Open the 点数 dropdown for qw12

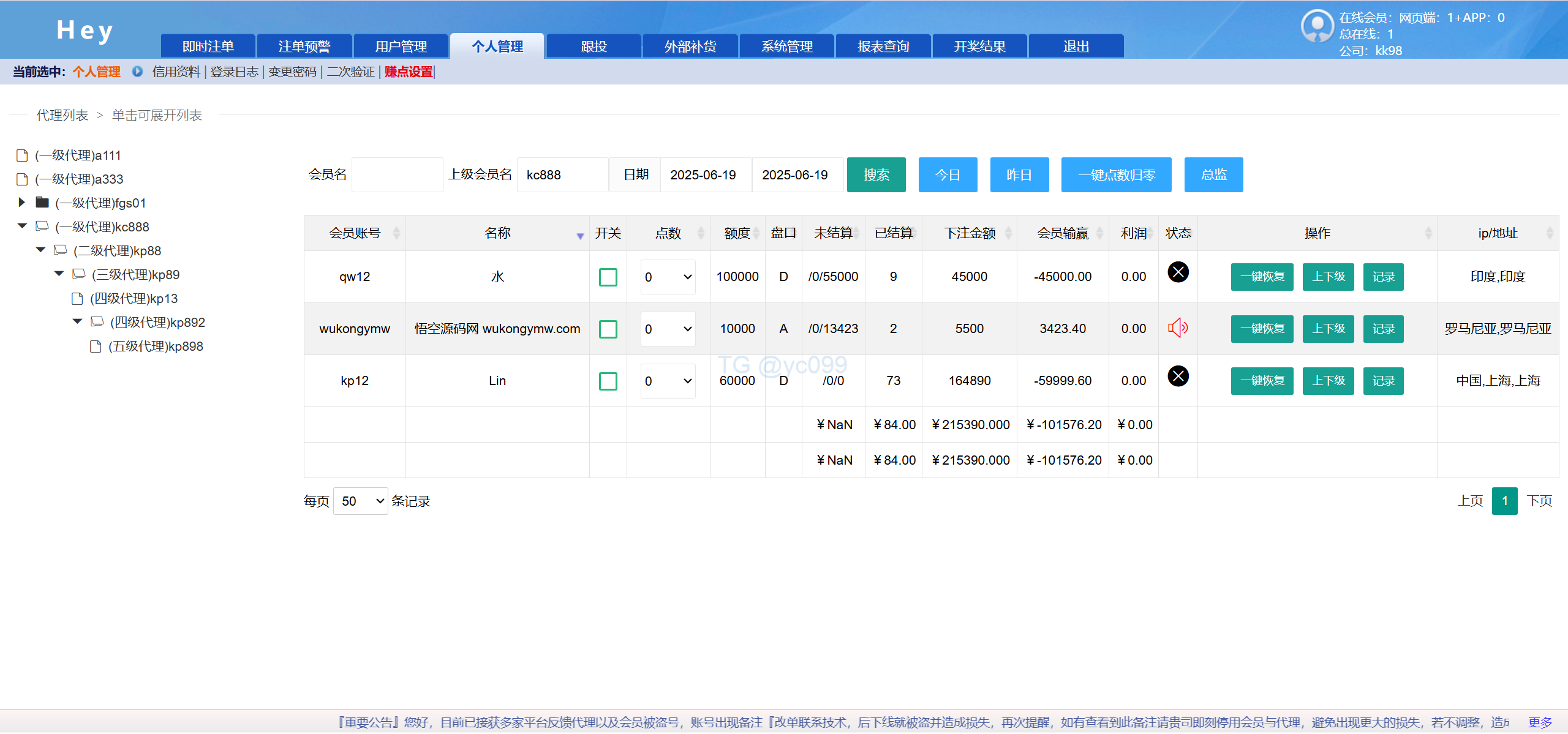668,277
